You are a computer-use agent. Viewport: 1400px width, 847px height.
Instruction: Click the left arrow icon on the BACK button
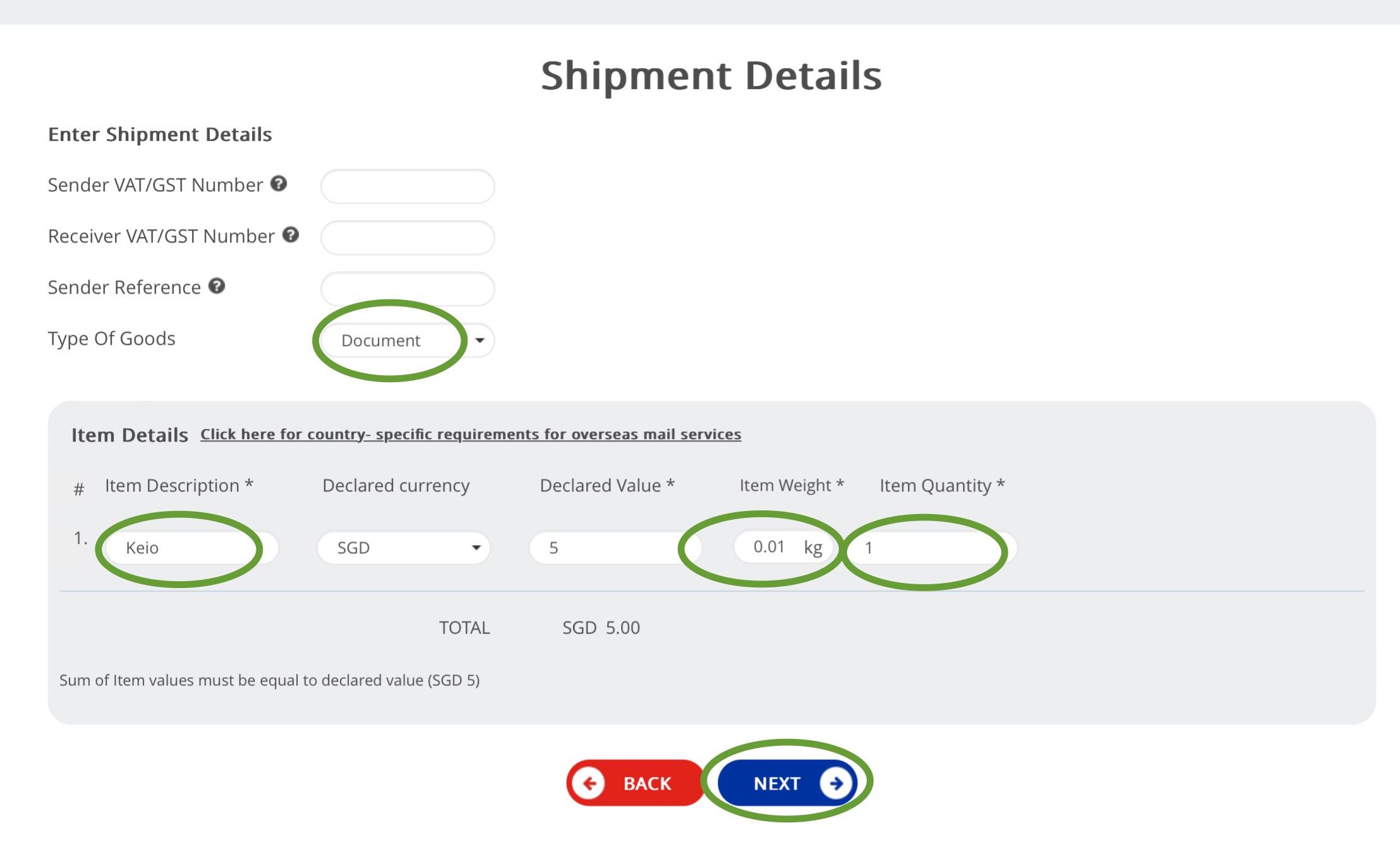click(x=589, y=783)
